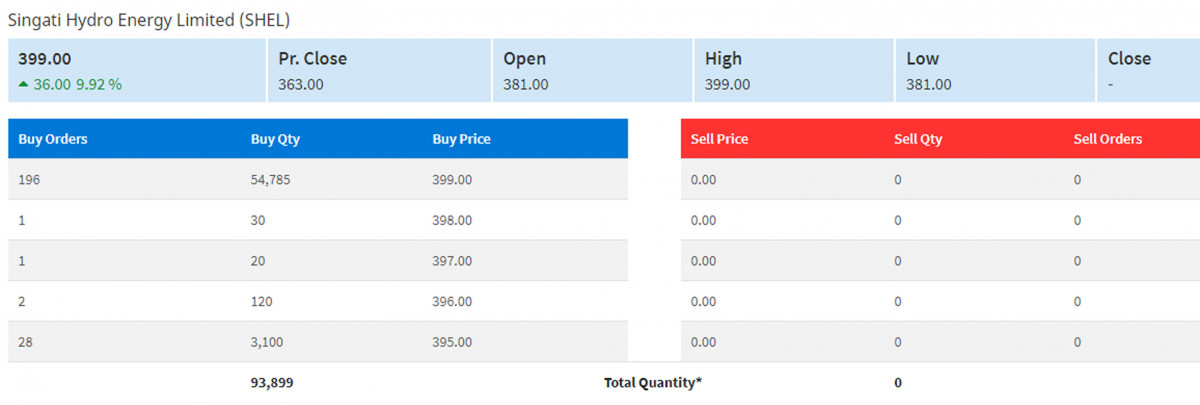Click the Buy Orders column header
The height and width of the screenshot is (405, 1200).
53,139
